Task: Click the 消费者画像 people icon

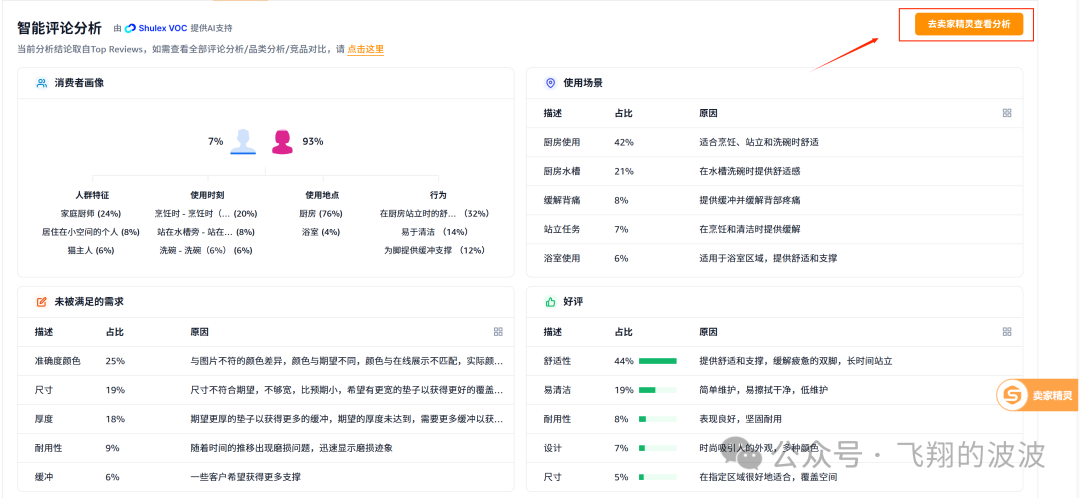Action: [x=41, y=83]
